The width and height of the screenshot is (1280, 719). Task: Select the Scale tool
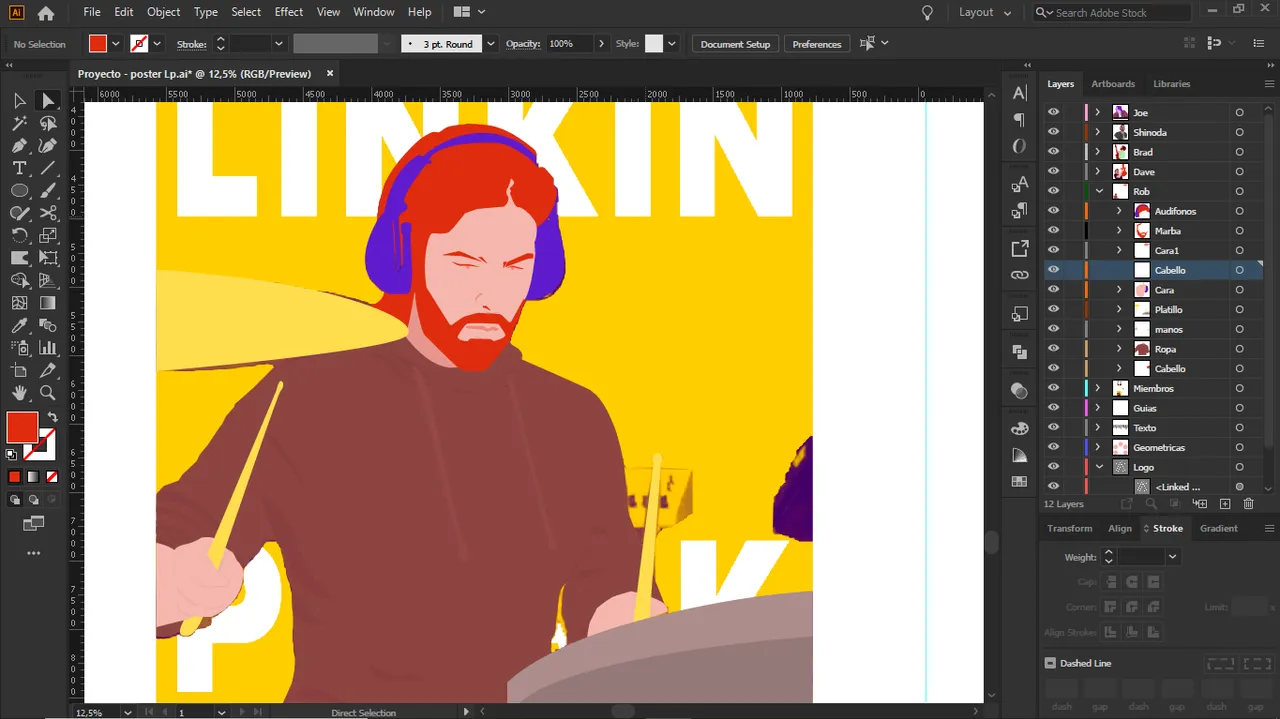coord(48,236)
